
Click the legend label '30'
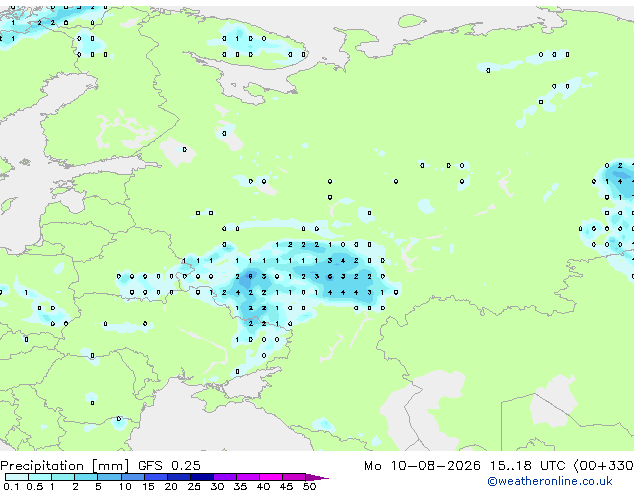coord(217,486)
